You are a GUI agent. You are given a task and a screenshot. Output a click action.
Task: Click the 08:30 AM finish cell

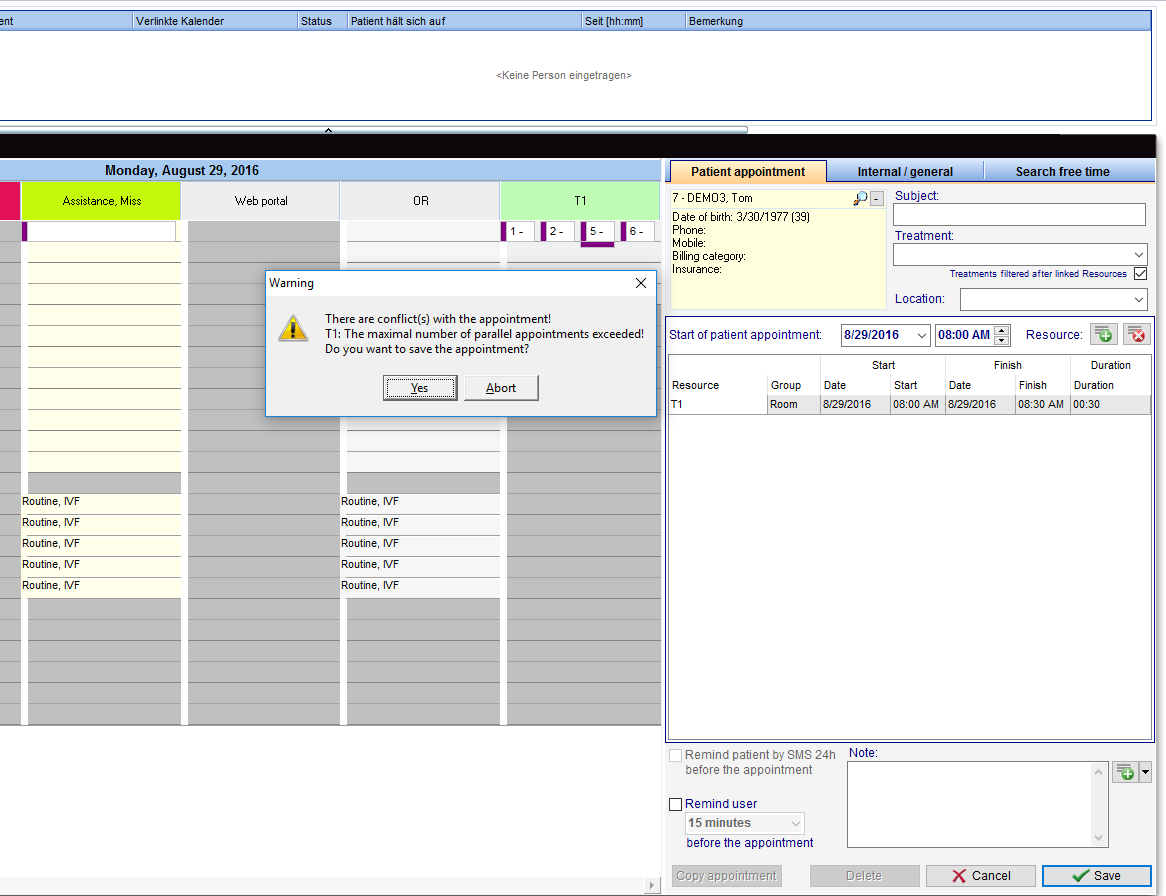click(x=1041, y=405)
